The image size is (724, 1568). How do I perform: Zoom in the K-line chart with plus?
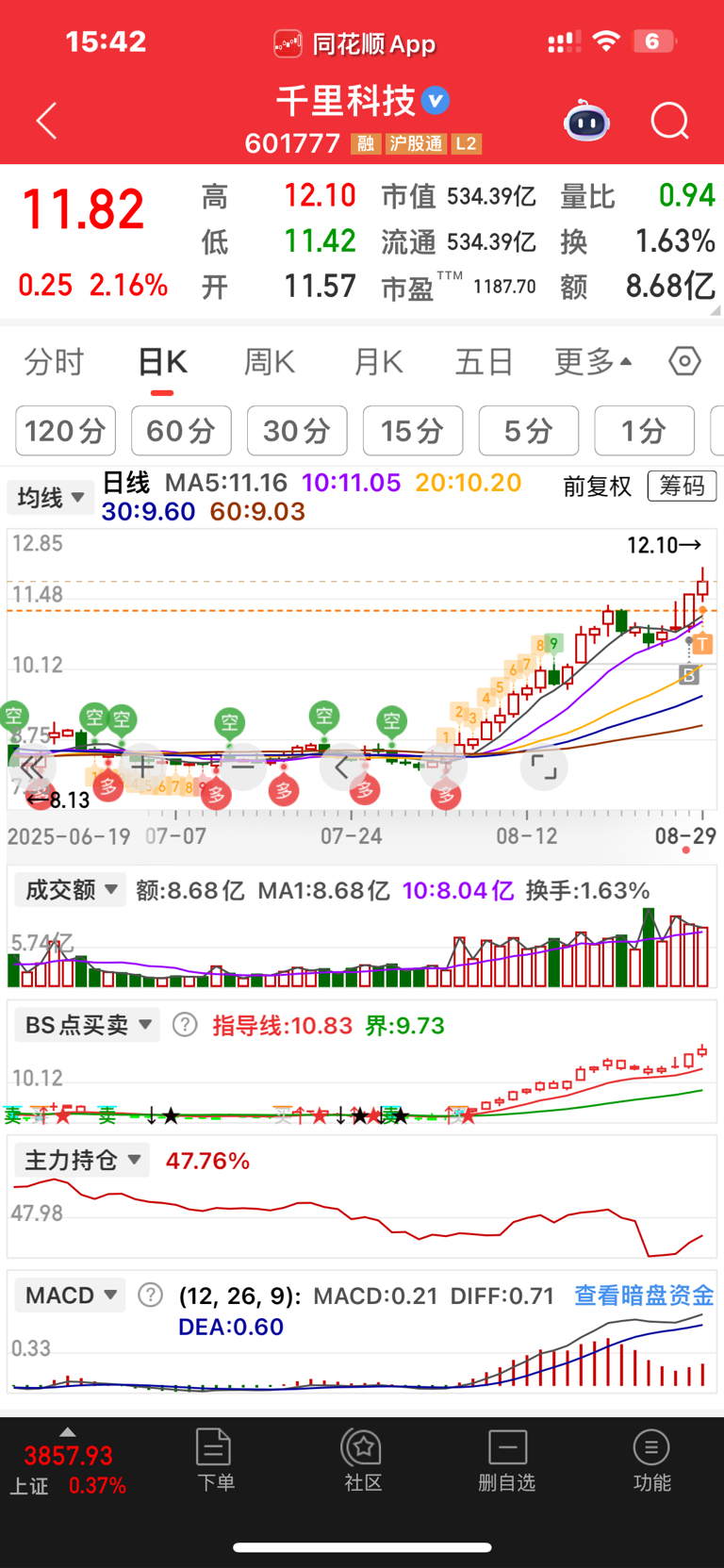click(x=142, y=767)
